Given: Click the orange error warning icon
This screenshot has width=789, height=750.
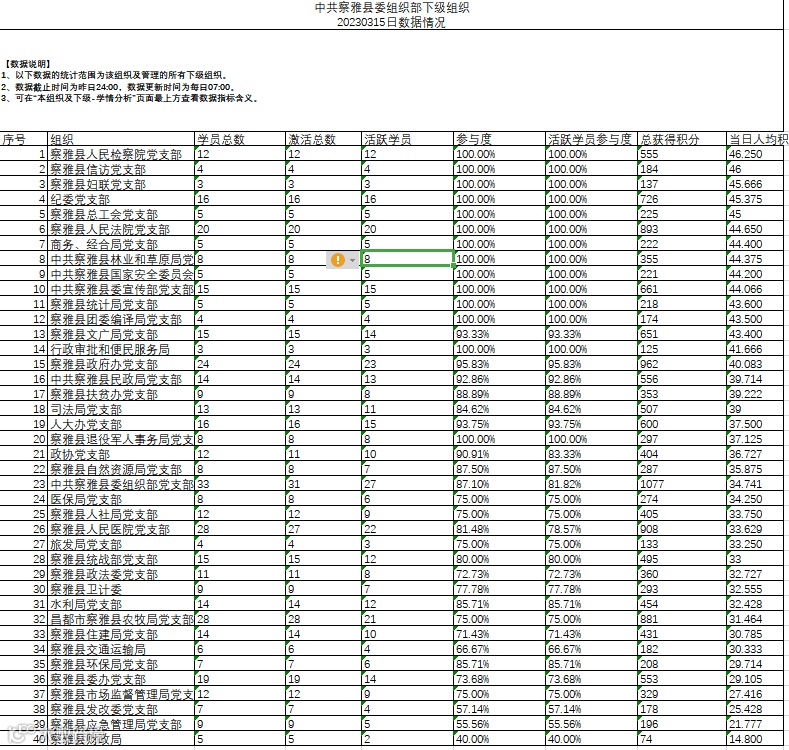Looking at the screenshot, I should tap(337, 260).
